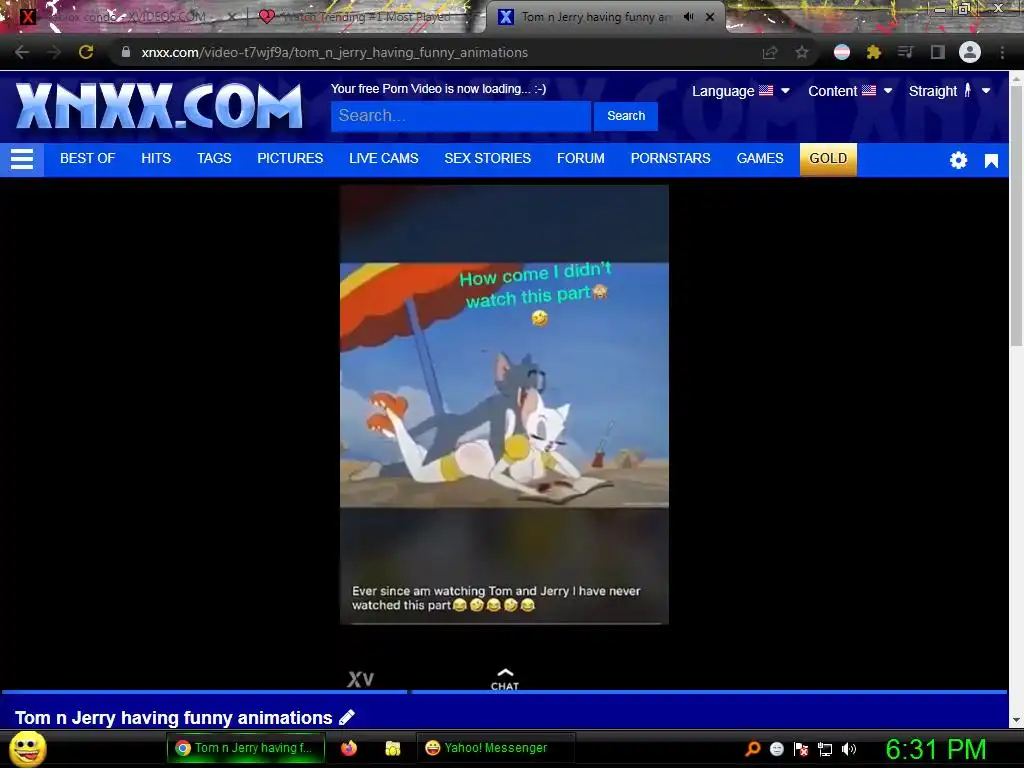The image size is (1024, 768).
Task: Click the scrollbar up arrow
Action: click(x=1016, y=77)
